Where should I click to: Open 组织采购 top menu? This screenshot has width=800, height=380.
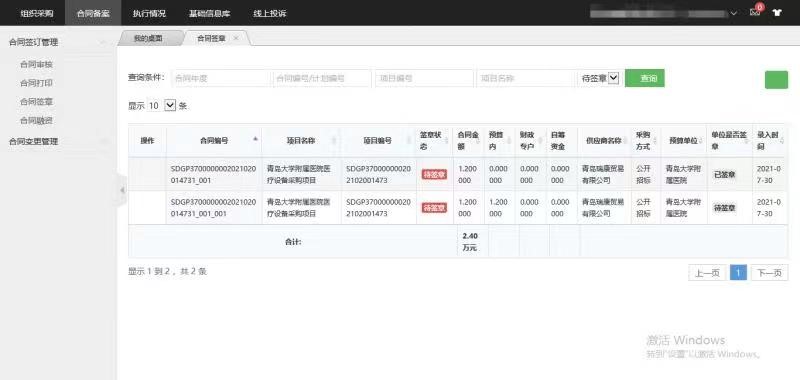[x=37, y=13]
